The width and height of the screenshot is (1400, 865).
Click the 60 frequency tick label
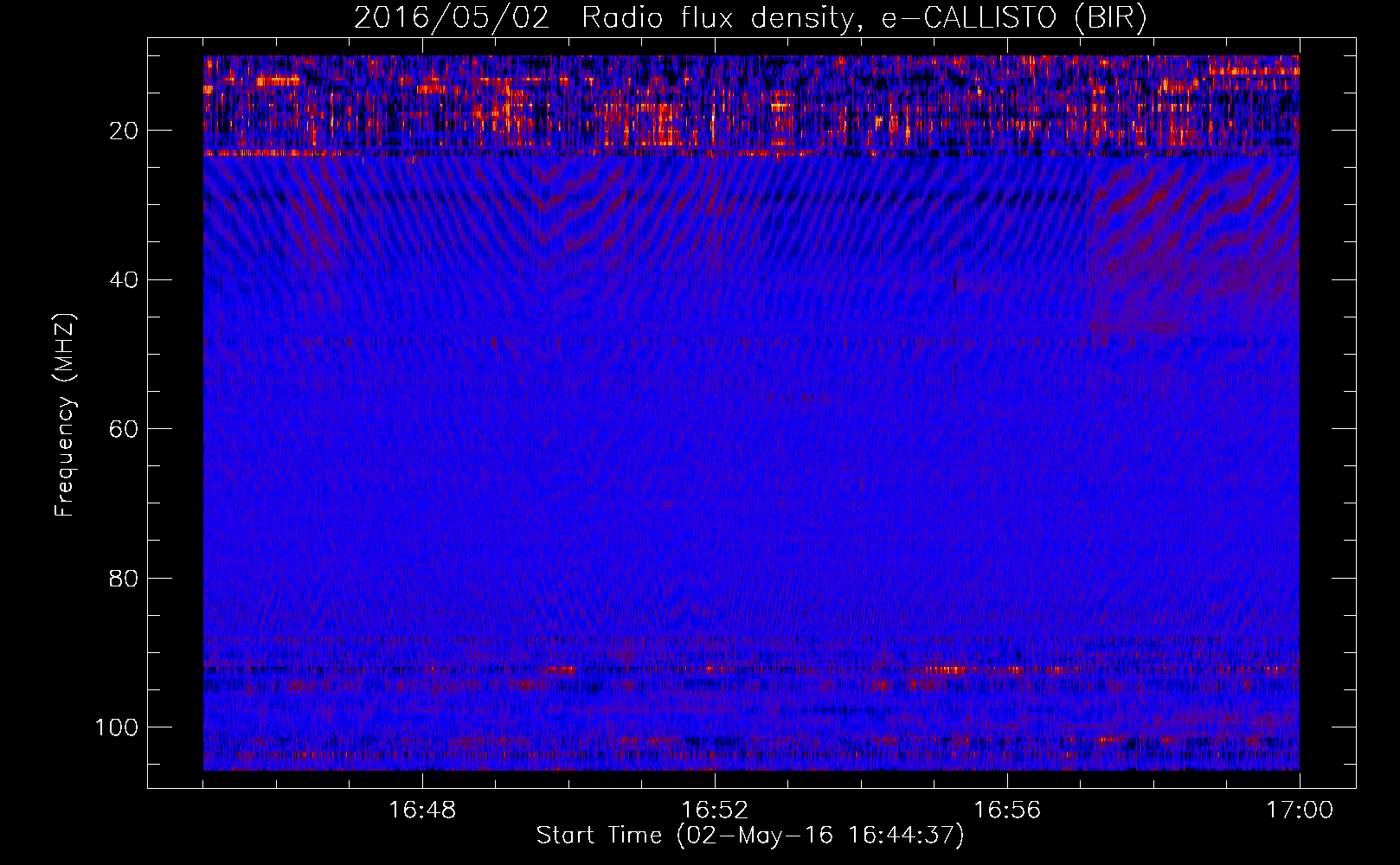(x=124, y=429)
